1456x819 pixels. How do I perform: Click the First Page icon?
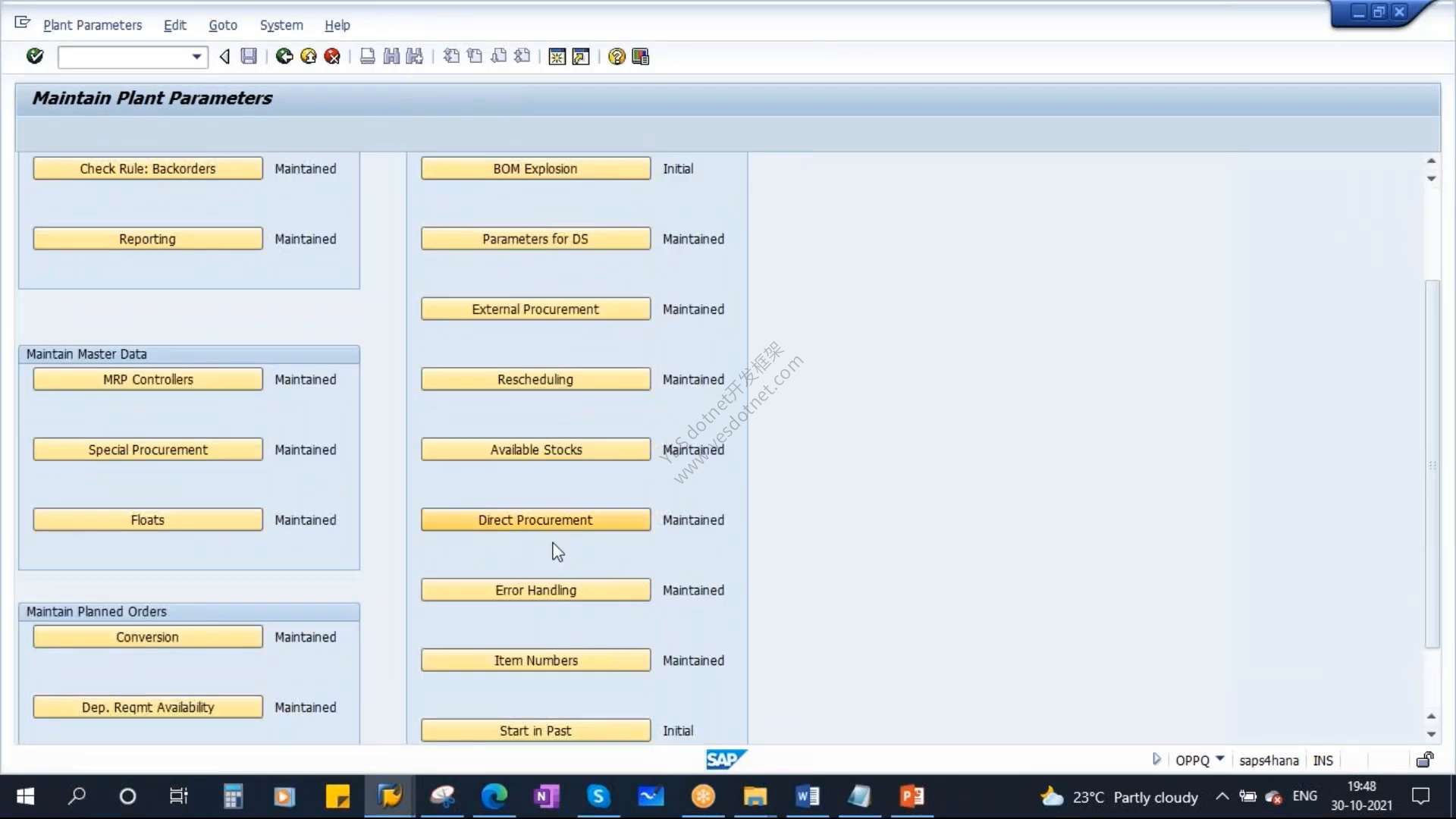tap(451, 56)
